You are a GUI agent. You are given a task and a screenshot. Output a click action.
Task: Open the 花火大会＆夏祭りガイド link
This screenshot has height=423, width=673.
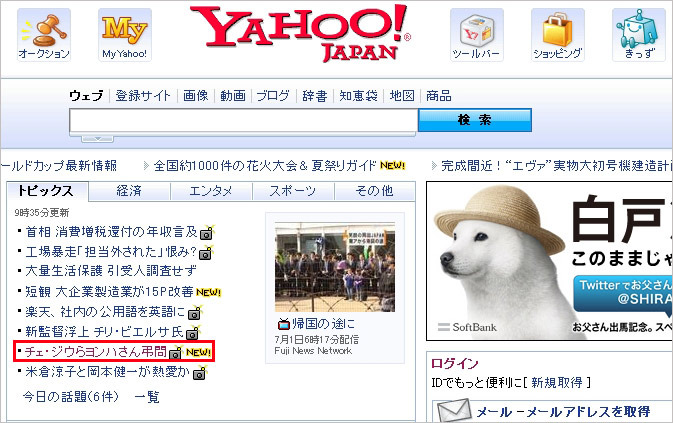point(265,166)
